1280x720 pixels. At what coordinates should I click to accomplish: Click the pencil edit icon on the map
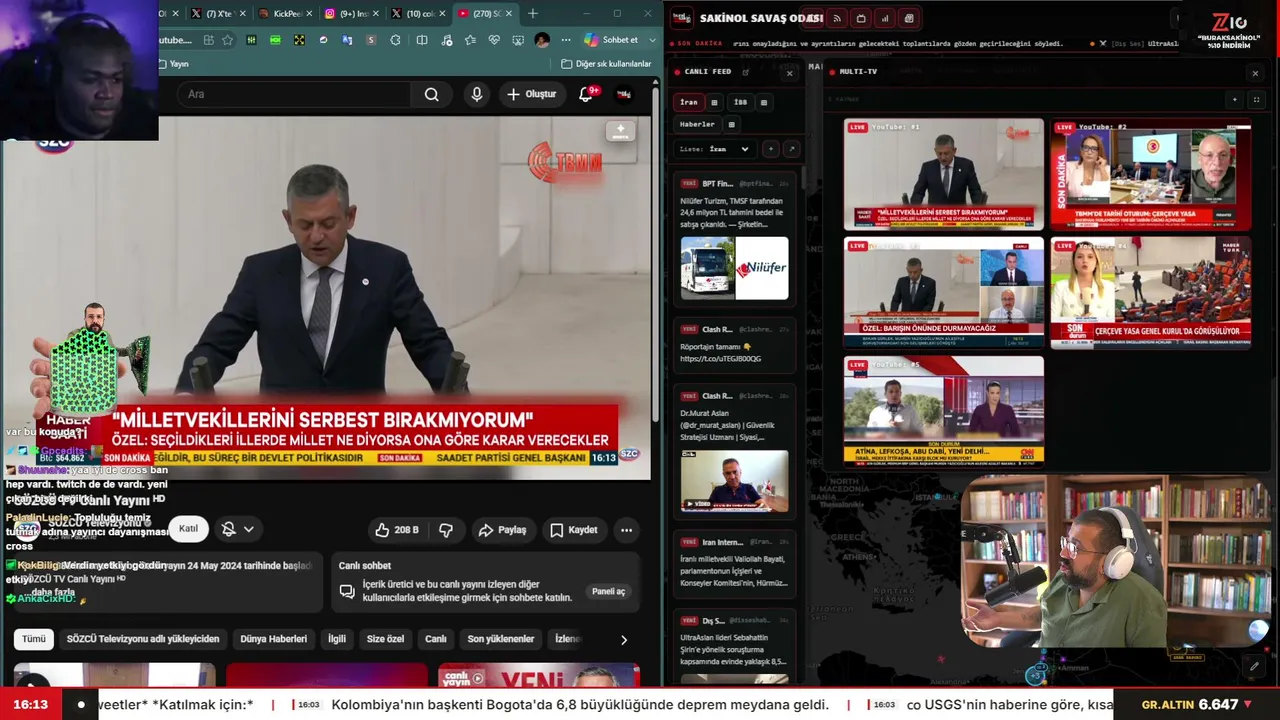point(1254,666)
